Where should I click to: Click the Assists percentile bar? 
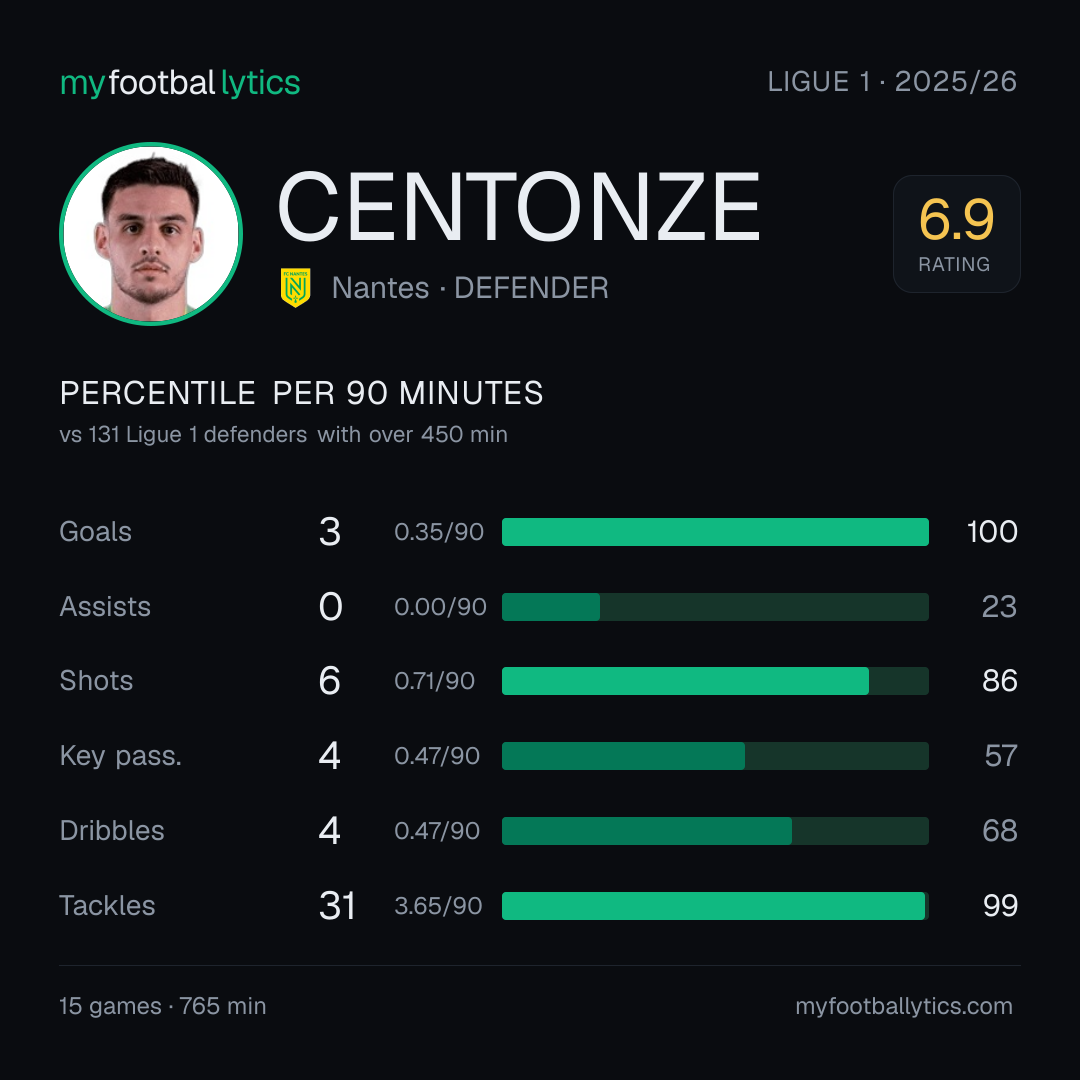point(715,607)
